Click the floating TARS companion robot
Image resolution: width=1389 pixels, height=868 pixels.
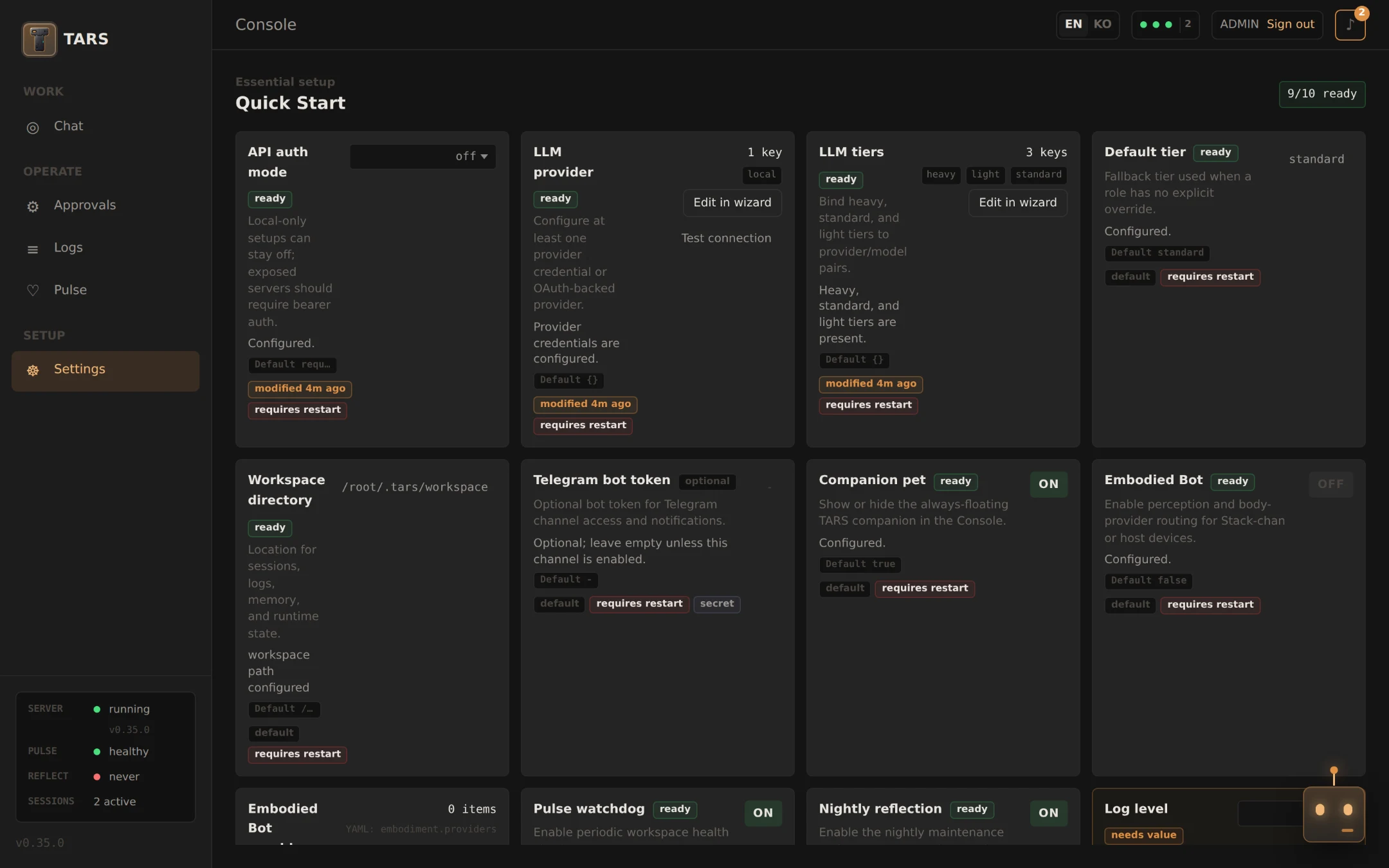click(x=1334, y=814)
